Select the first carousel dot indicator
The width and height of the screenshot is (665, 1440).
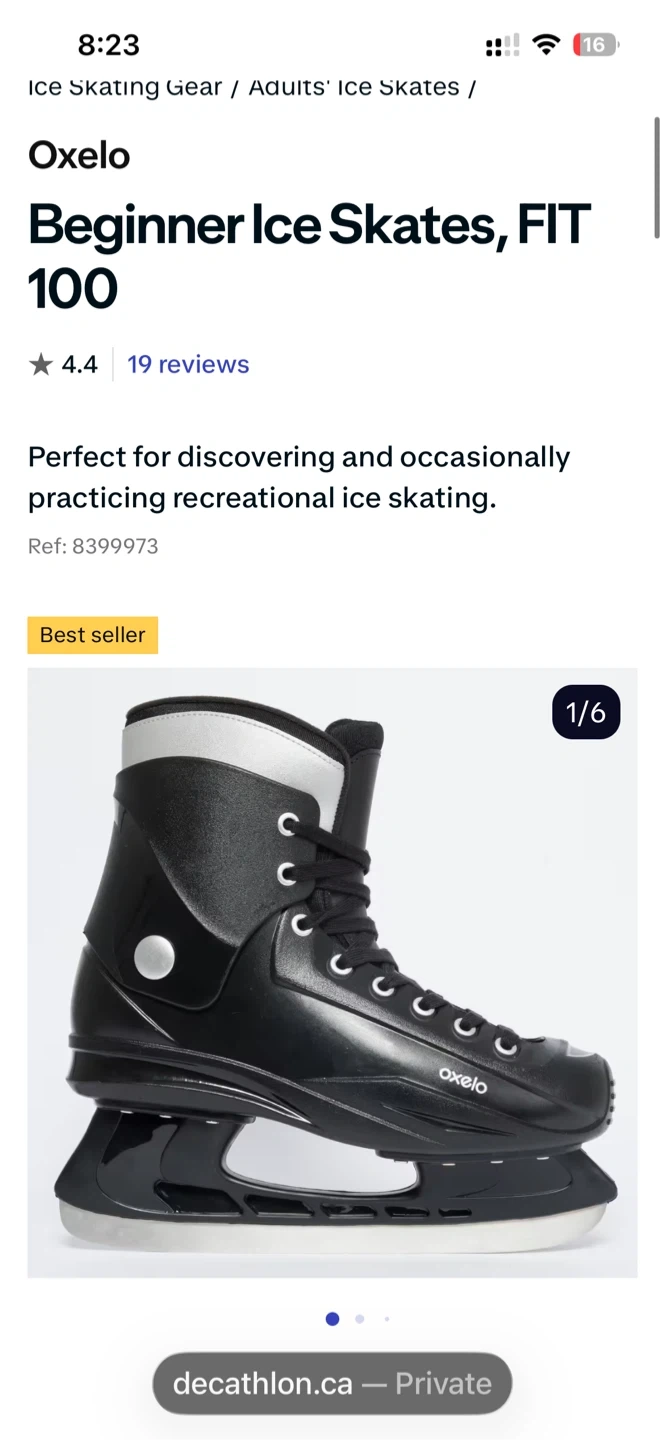[333, 1319]
